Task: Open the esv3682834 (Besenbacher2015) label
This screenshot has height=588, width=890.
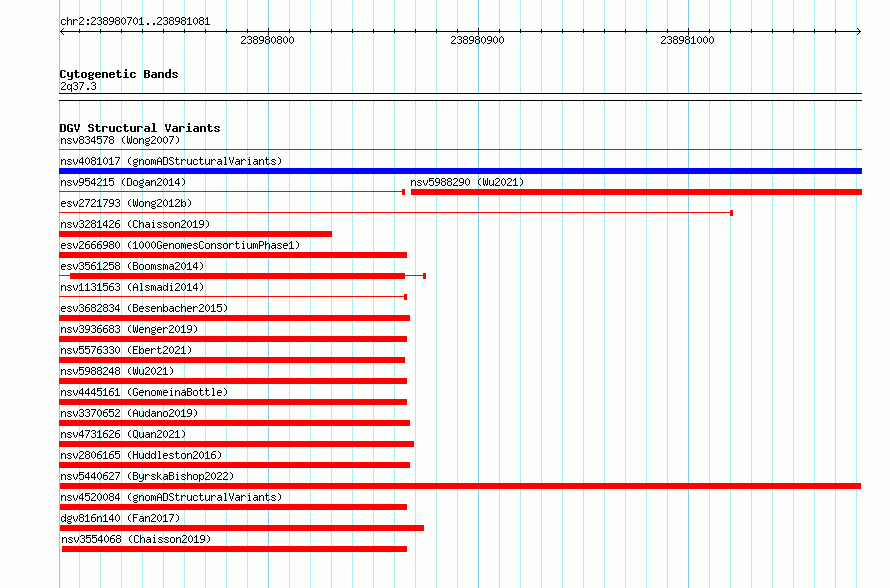Action: tap(144, 308)
